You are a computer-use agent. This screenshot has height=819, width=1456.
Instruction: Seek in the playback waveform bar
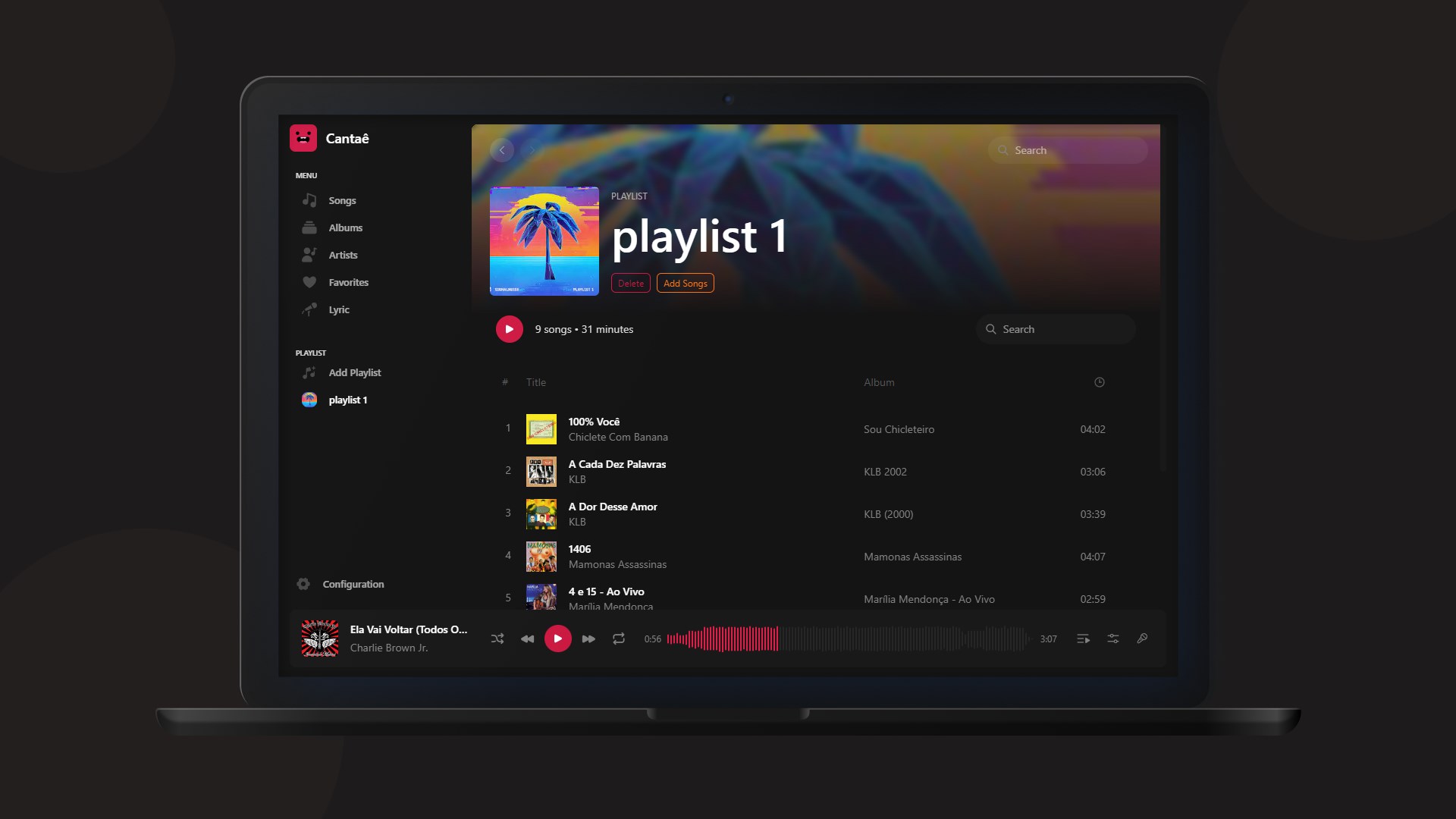(846, 639)
